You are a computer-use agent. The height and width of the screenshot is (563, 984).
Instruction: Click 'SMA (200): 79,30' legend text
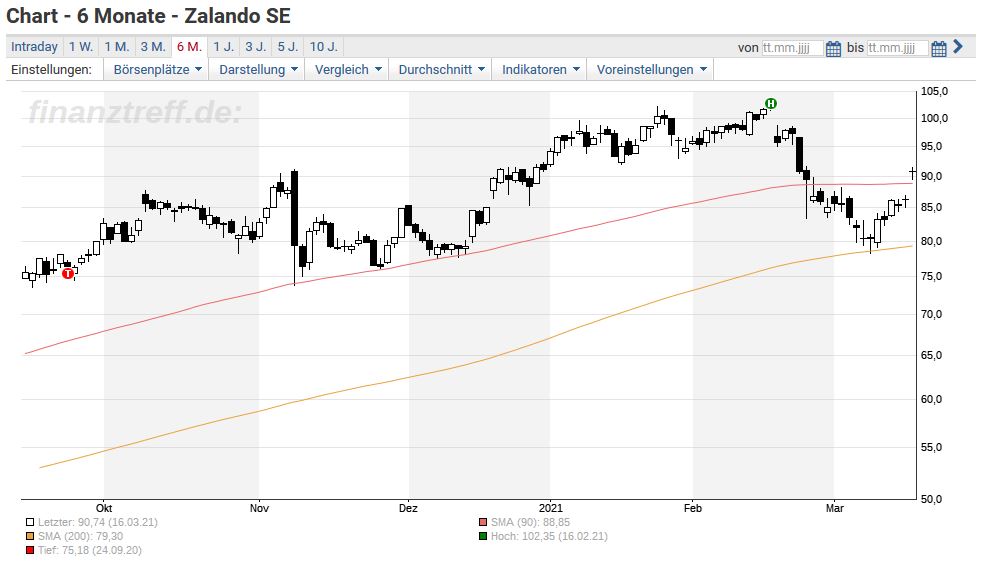pyautogui.click(x=80, y=536)
